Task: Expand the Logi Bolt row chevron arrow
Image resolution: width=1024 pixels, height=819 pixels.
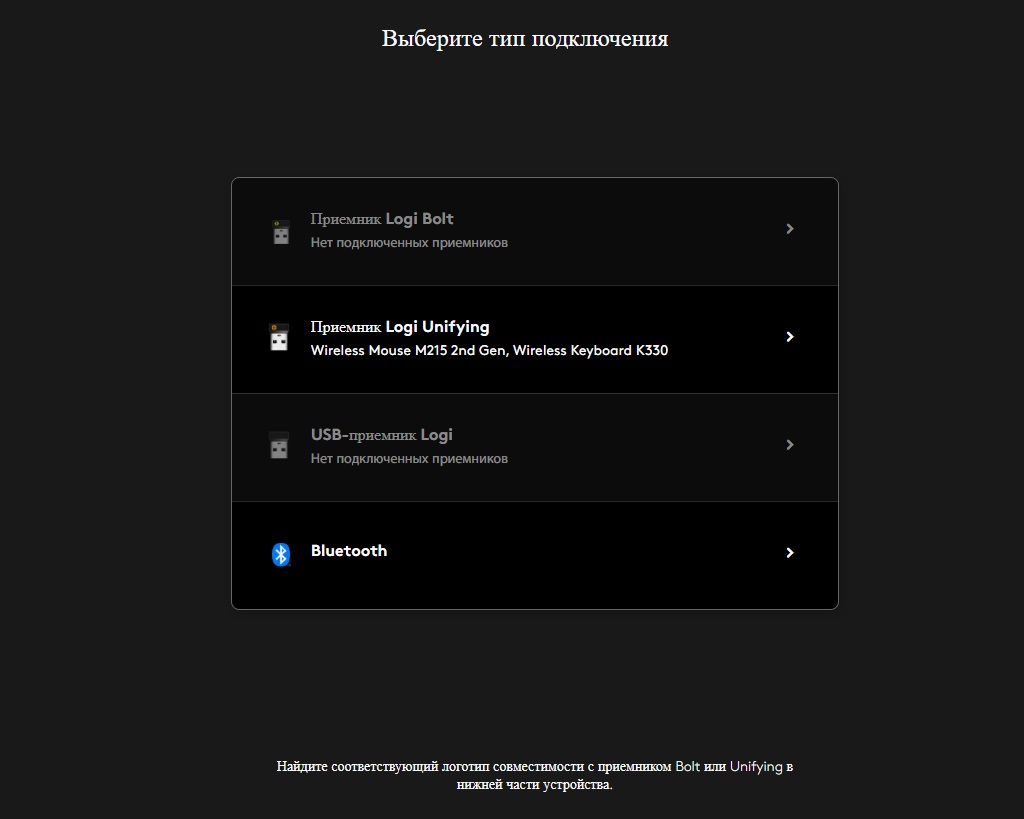Action: [x=790, y=229]
